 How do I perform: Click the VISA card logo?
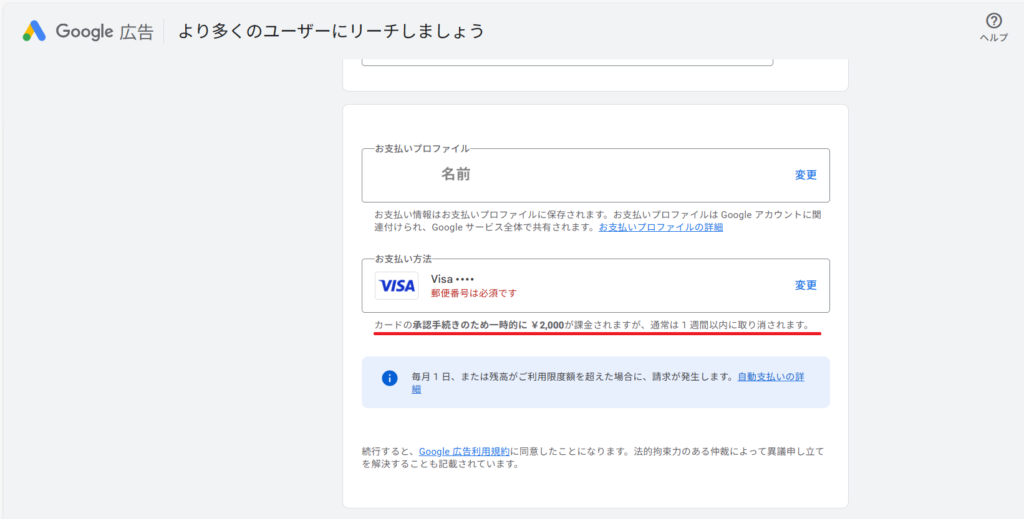pyautogui.click(x=396, y=286)
